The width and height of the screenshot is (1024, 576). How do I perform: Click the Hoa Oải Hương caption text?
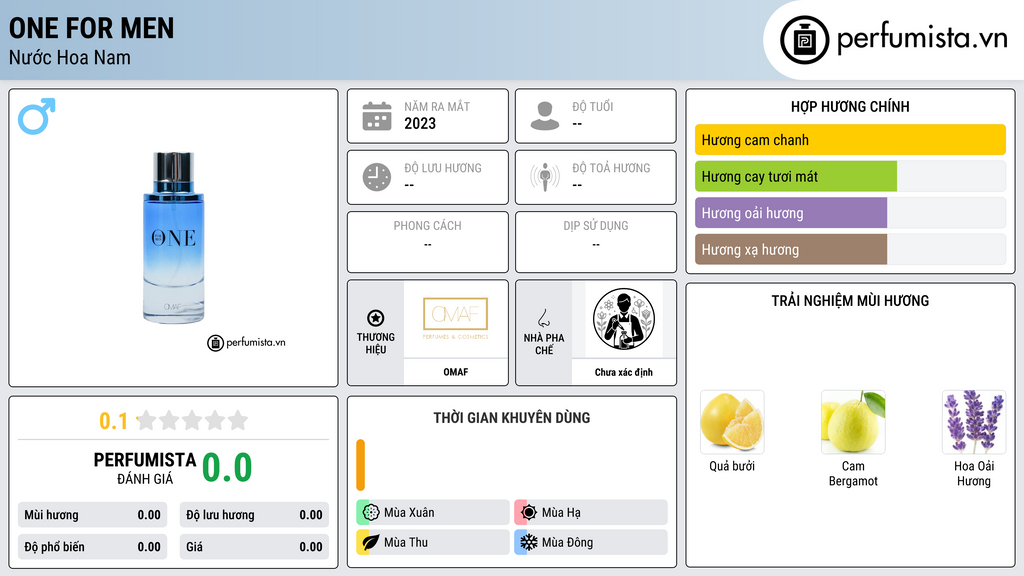(x=974, y=473)
